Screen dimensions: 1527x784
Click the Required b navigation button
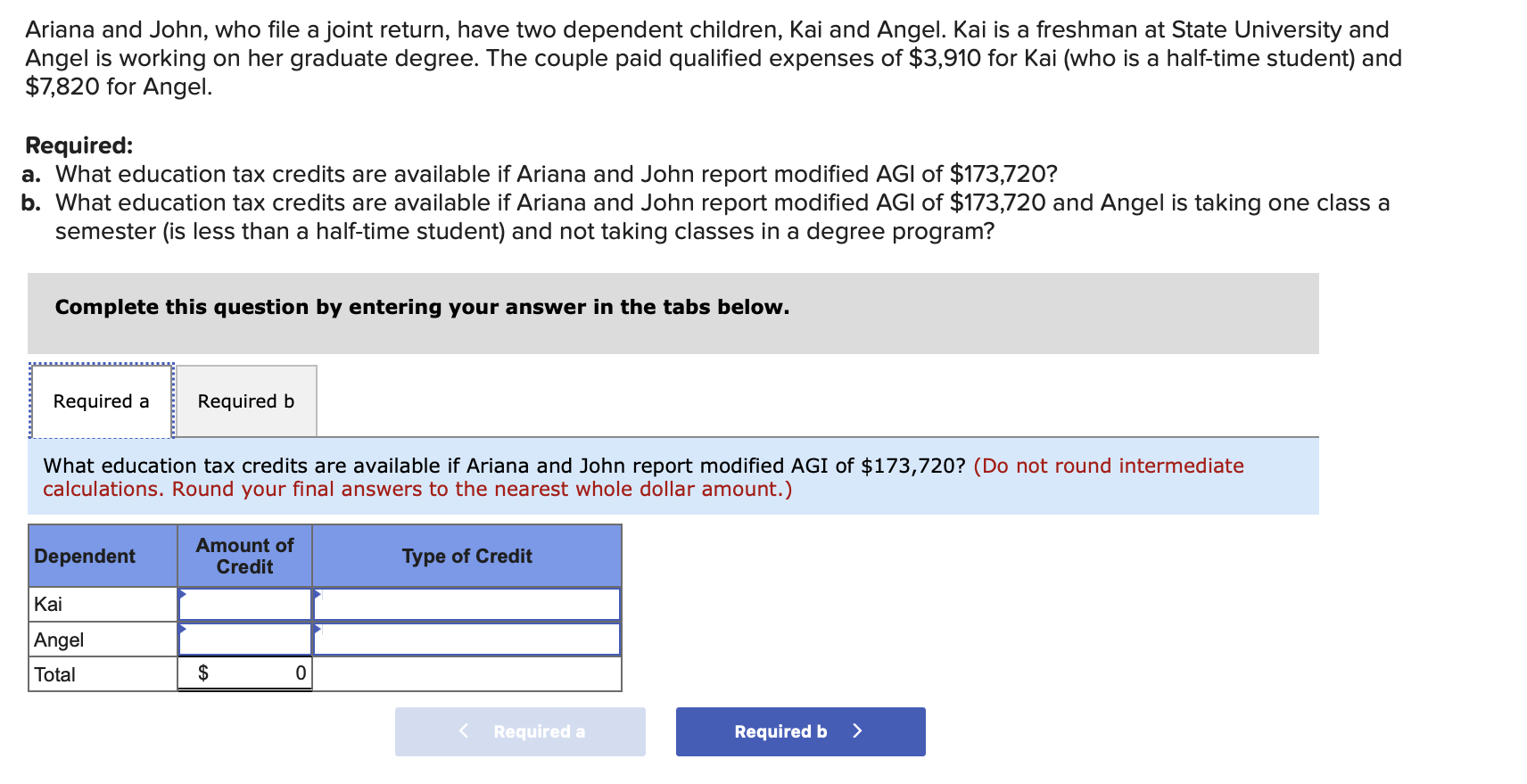[x=799, y=731]
